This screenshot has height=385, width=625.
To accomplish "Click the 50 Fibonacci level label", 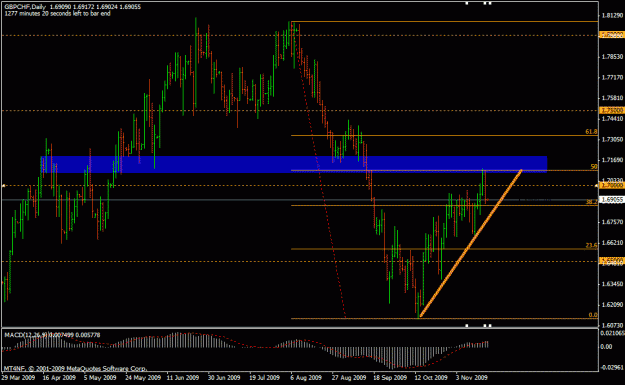I will [594, 167].
